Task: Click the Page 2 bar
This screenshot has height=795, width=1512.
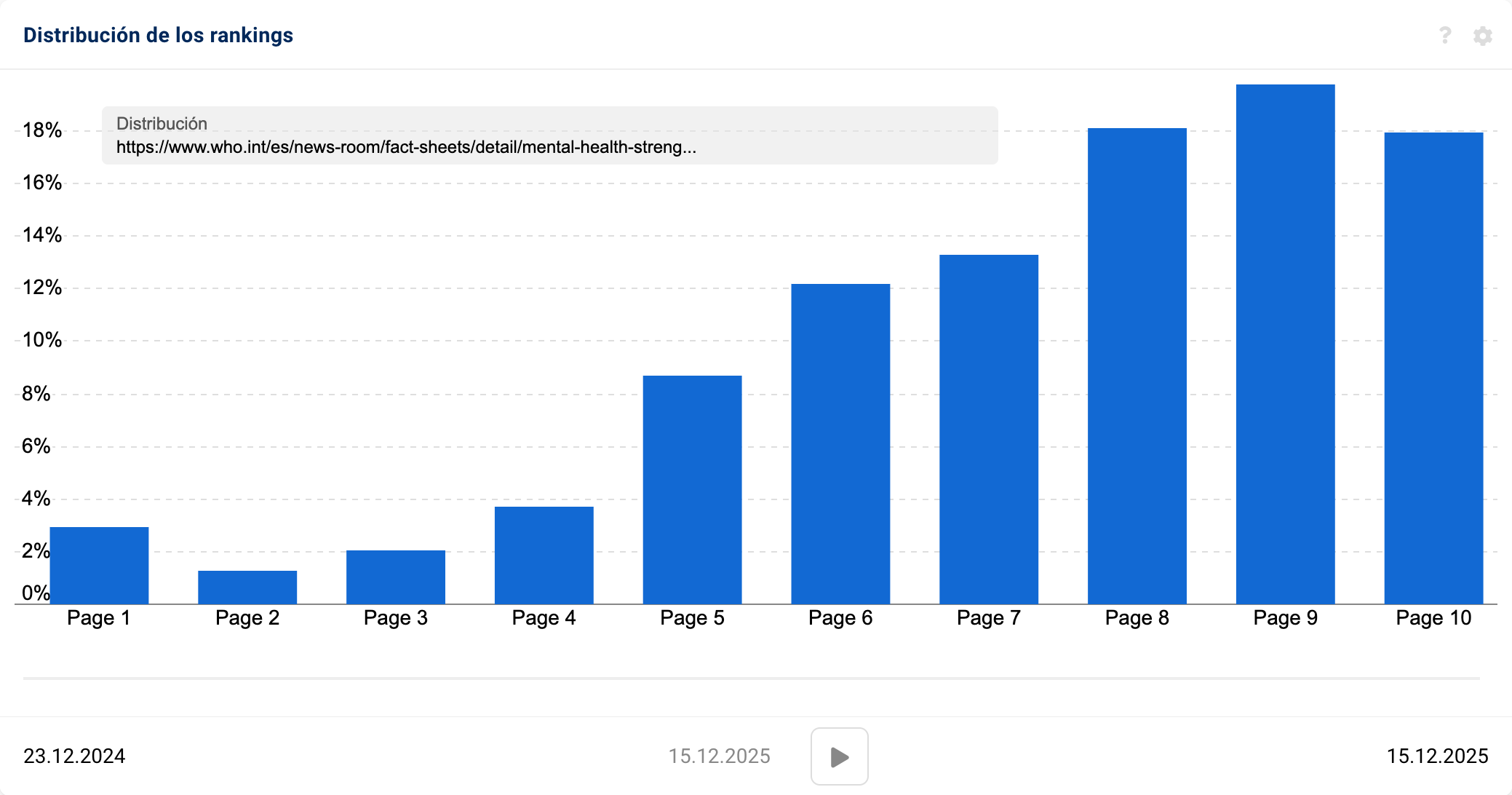Action: pos(247,587)
